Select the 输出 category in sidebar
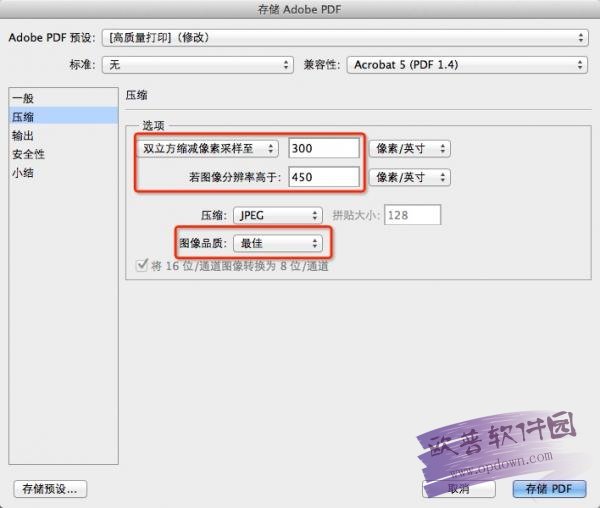600x508 pixels. pos(64,135)
